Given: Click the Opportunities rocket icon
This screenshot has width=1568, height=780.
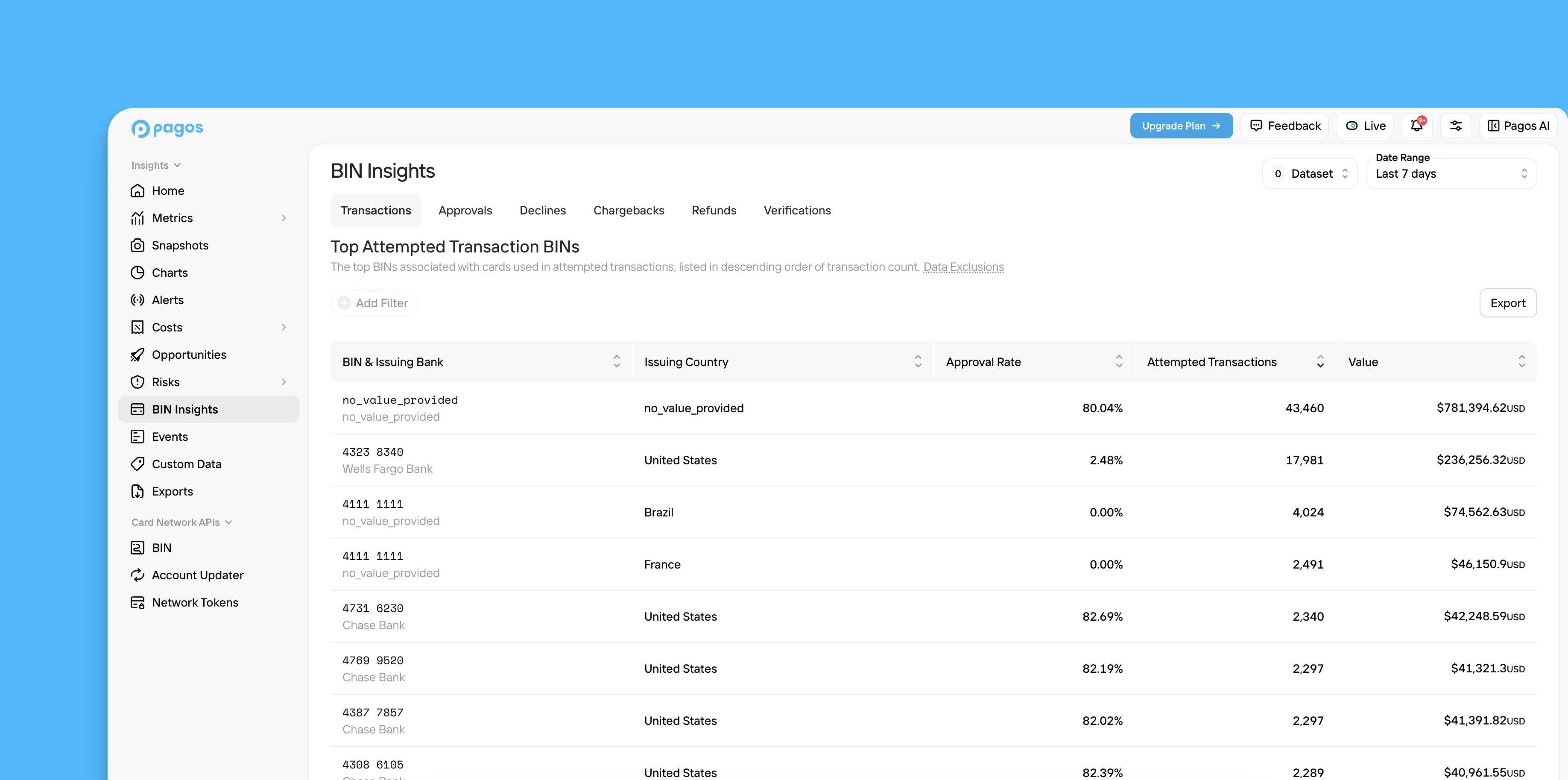Looking at the screenshot, I should click(x=137, y=355).
